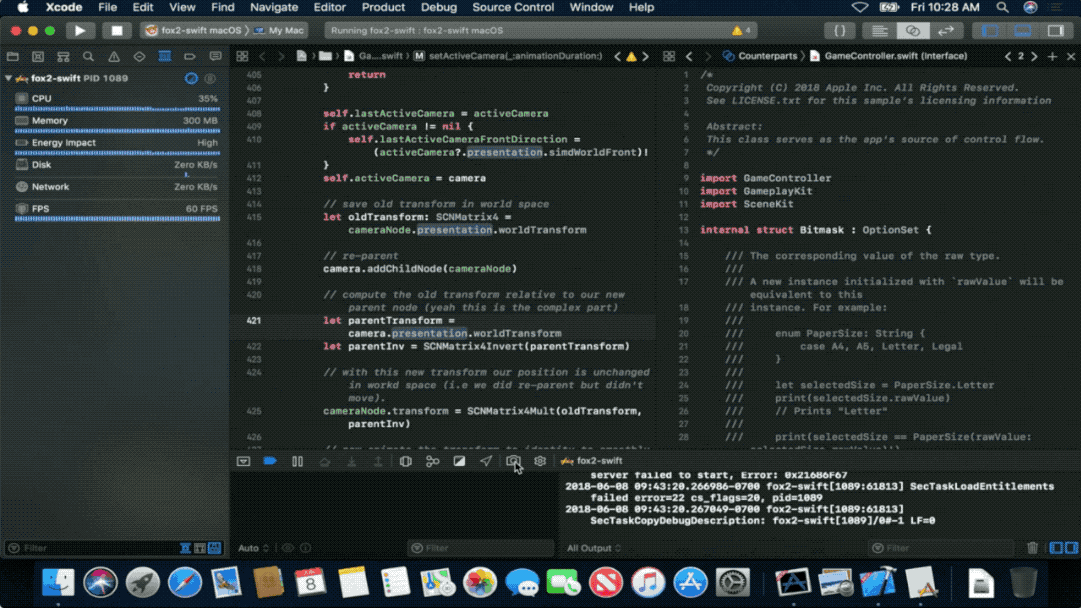Viewport: 1081px width, 608px height.
Task: Toggle breakpoints activation
Action: pyautogui.click(x=270, y=461)
